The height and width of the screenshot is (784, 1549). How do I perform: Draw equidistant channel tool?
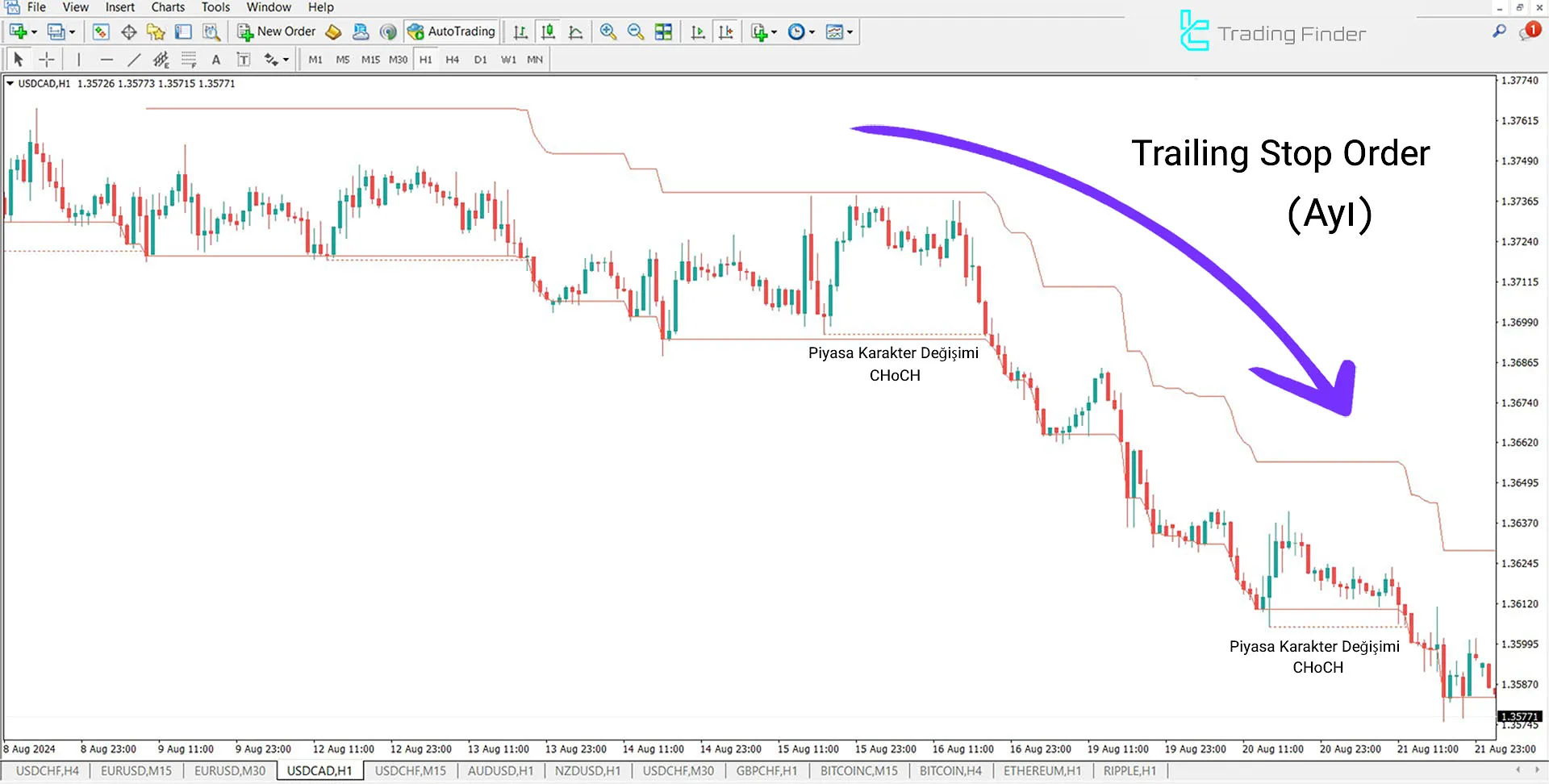161,59
